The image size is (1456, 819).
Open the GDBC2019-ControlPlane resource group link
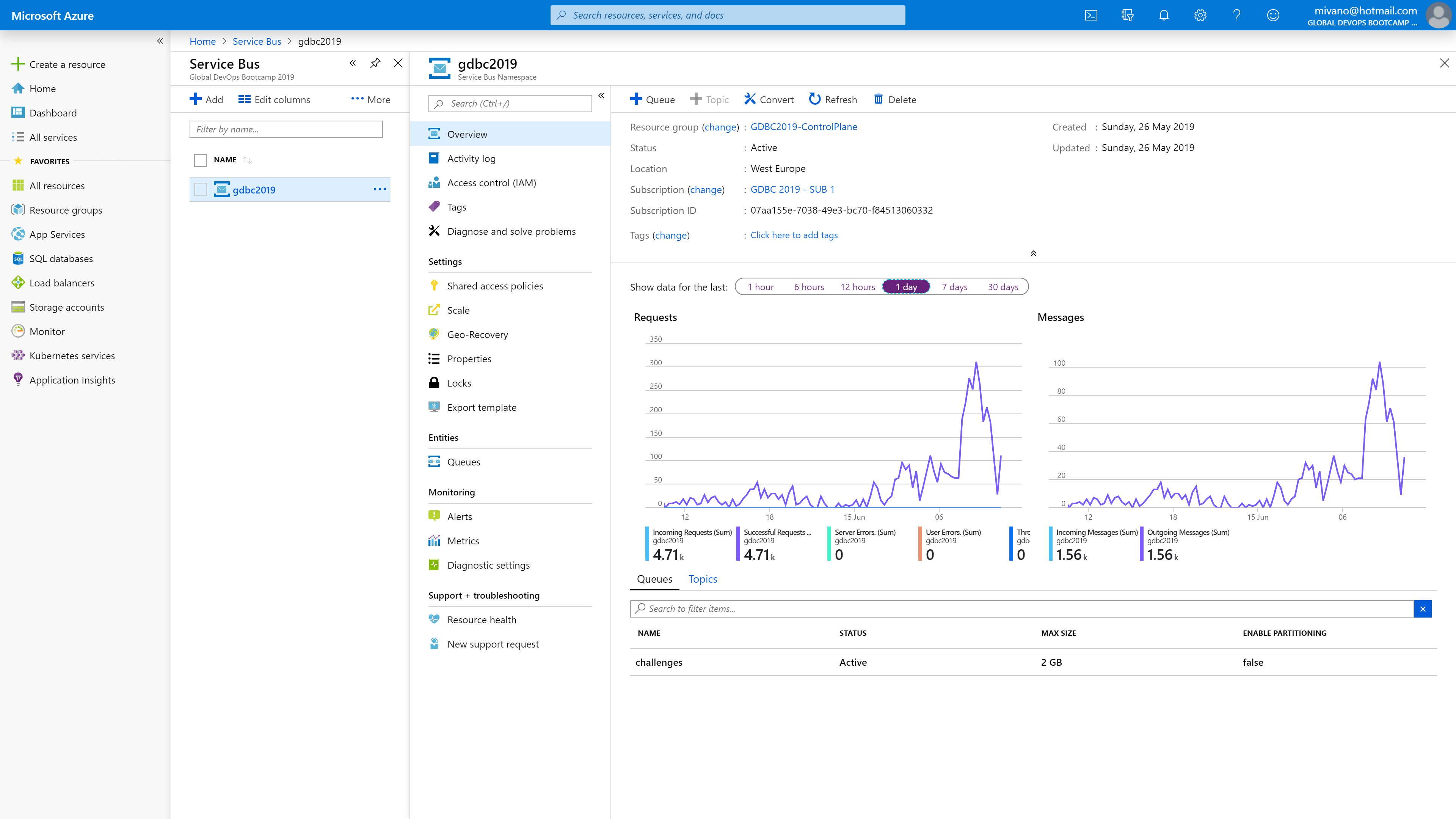point(803,127)
